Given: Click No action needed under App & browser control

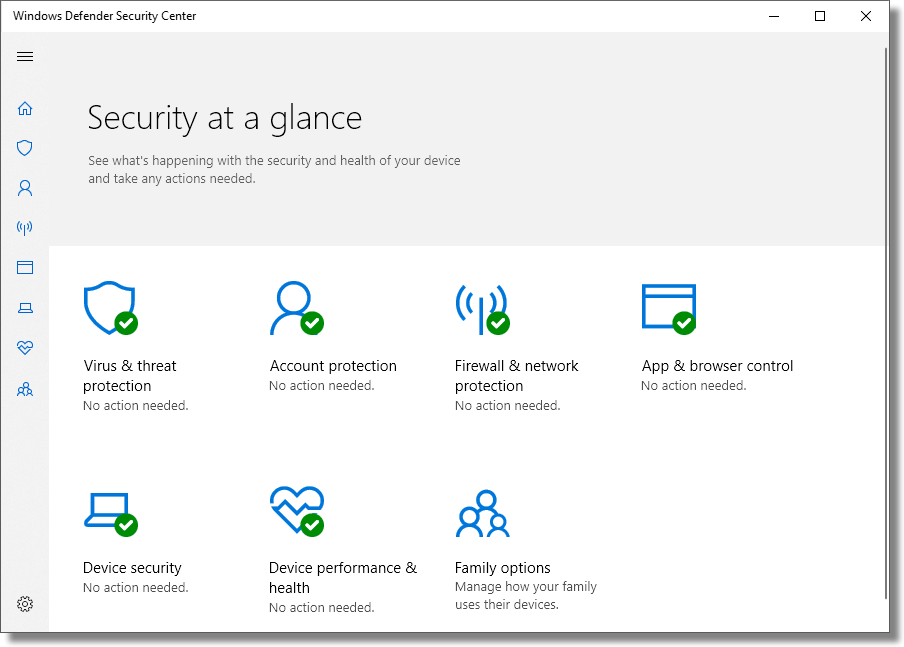Looking at the screenshot, I should click(693, 385).
